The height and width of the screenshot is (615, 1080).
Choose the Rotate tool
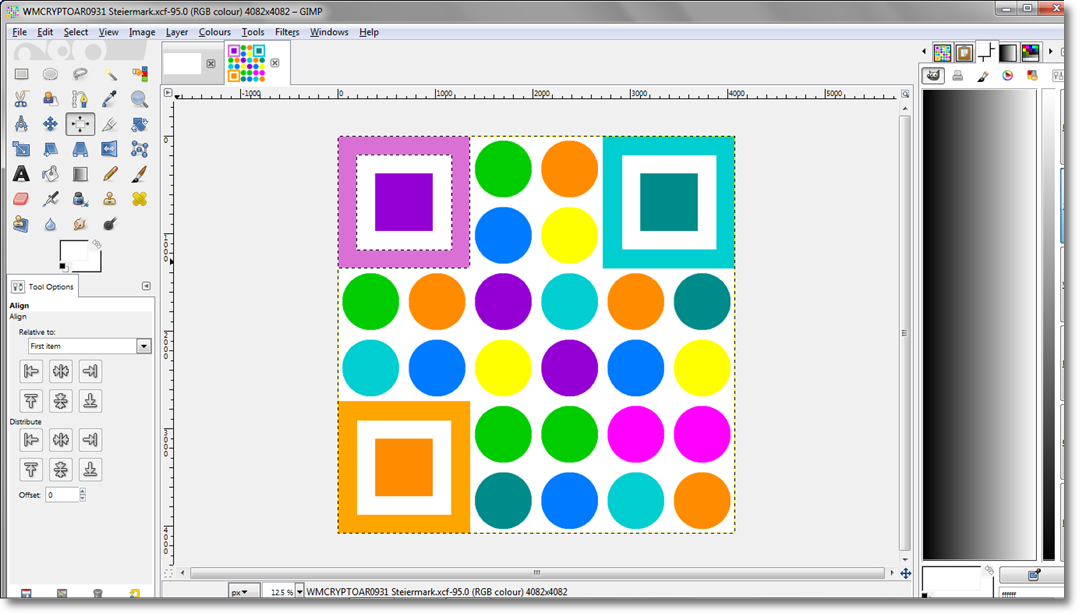coord(139,124)
